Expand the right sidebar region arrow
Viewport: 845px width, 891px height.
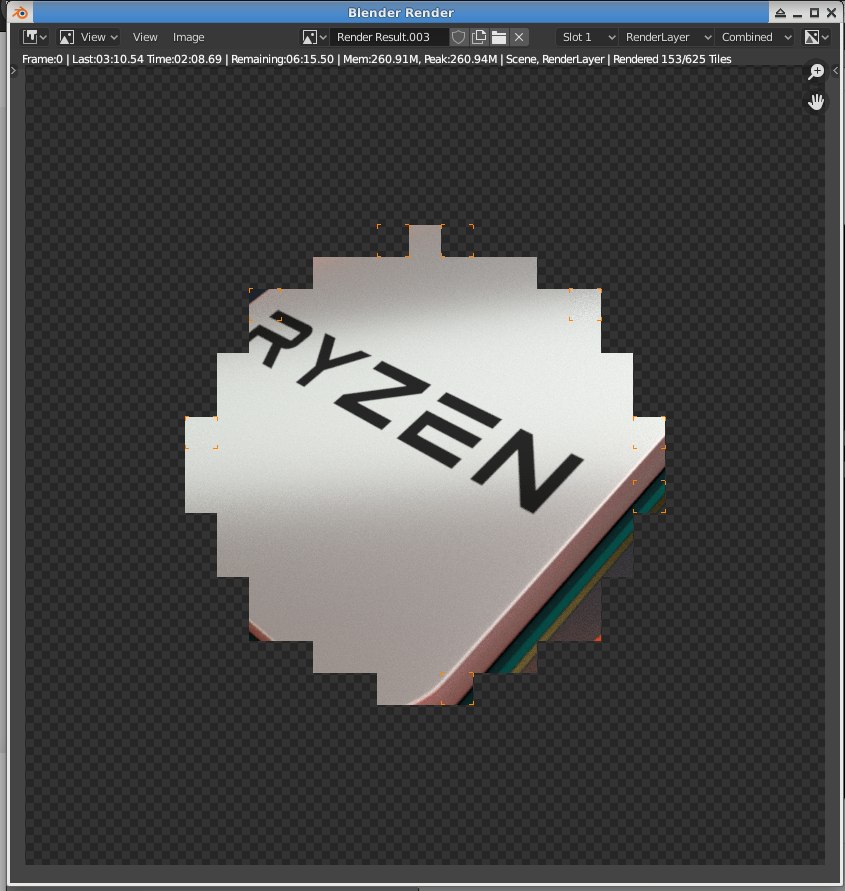pyautogui.click(x=835, y=70)
